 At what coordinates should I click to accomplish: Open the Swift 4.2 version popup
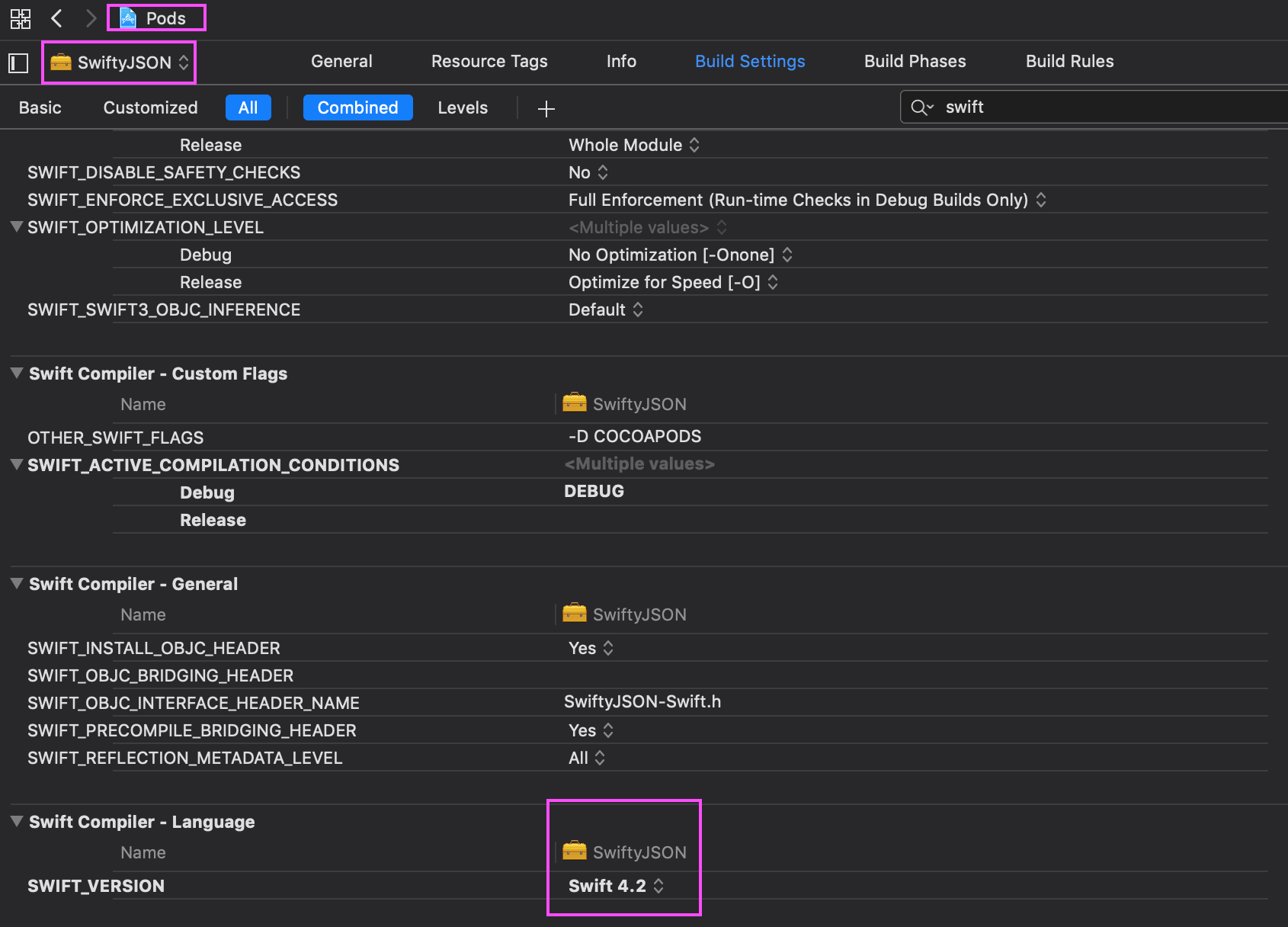point(617,886)
